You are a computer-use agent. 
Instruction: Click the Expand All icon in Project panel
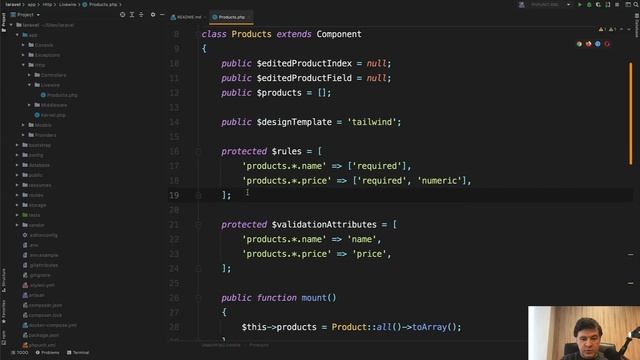(x=132, y=15)
